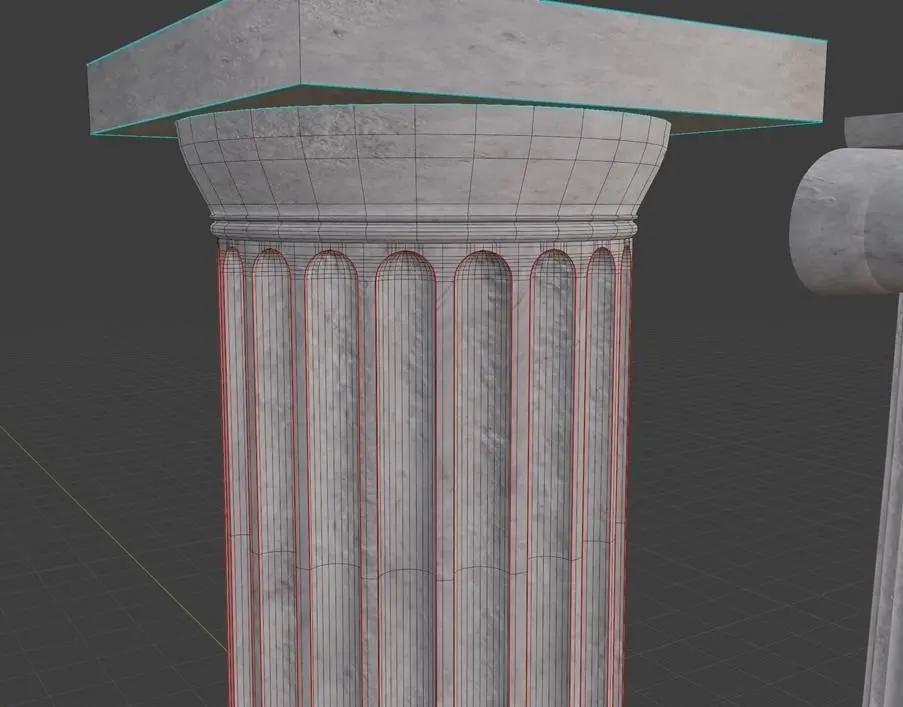Image resolution: width=903 pixels, height=707 pixels.
Task: Click the fluted column shaft with red edges
Action: tap(424, 475)
